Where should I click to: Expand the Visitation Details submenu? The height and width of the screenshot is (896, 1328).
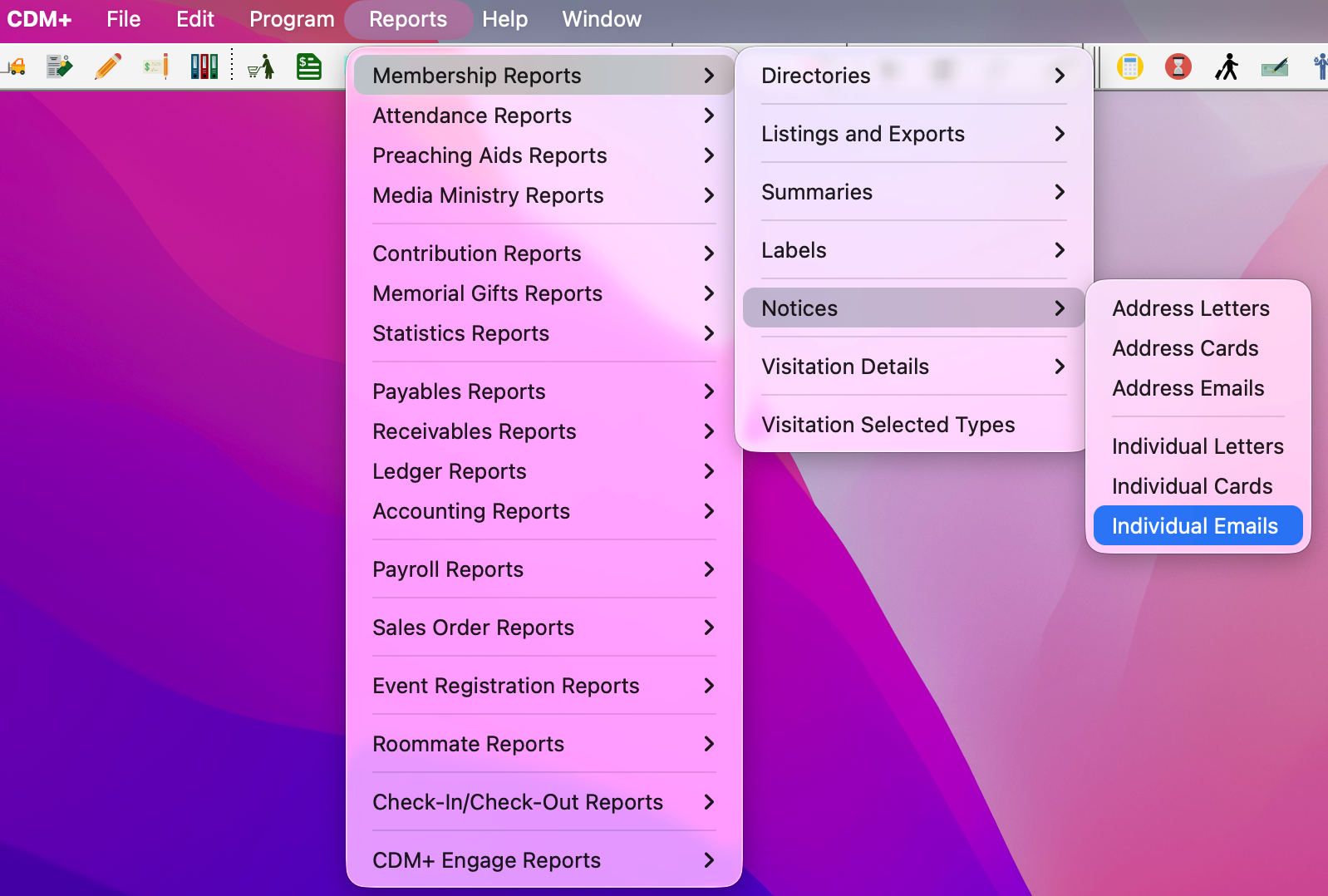(x=913, y=367)
